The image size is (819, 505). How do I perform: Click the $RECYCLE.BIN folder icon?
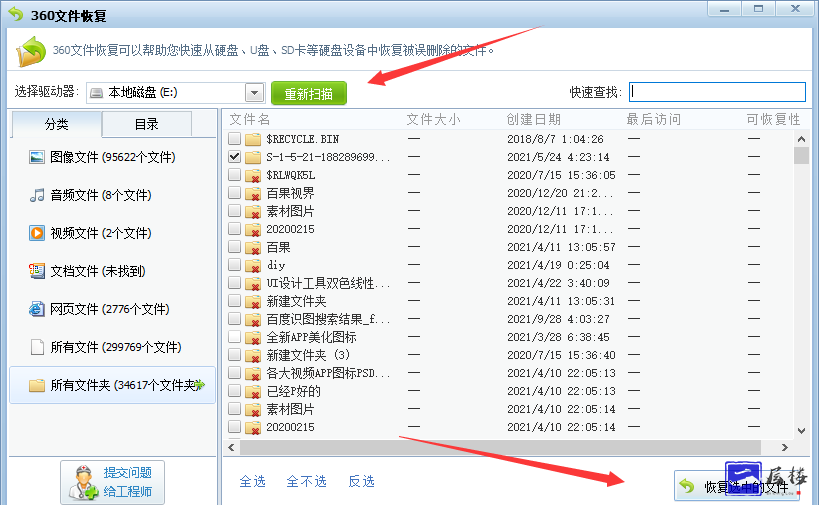click(253, 139)
